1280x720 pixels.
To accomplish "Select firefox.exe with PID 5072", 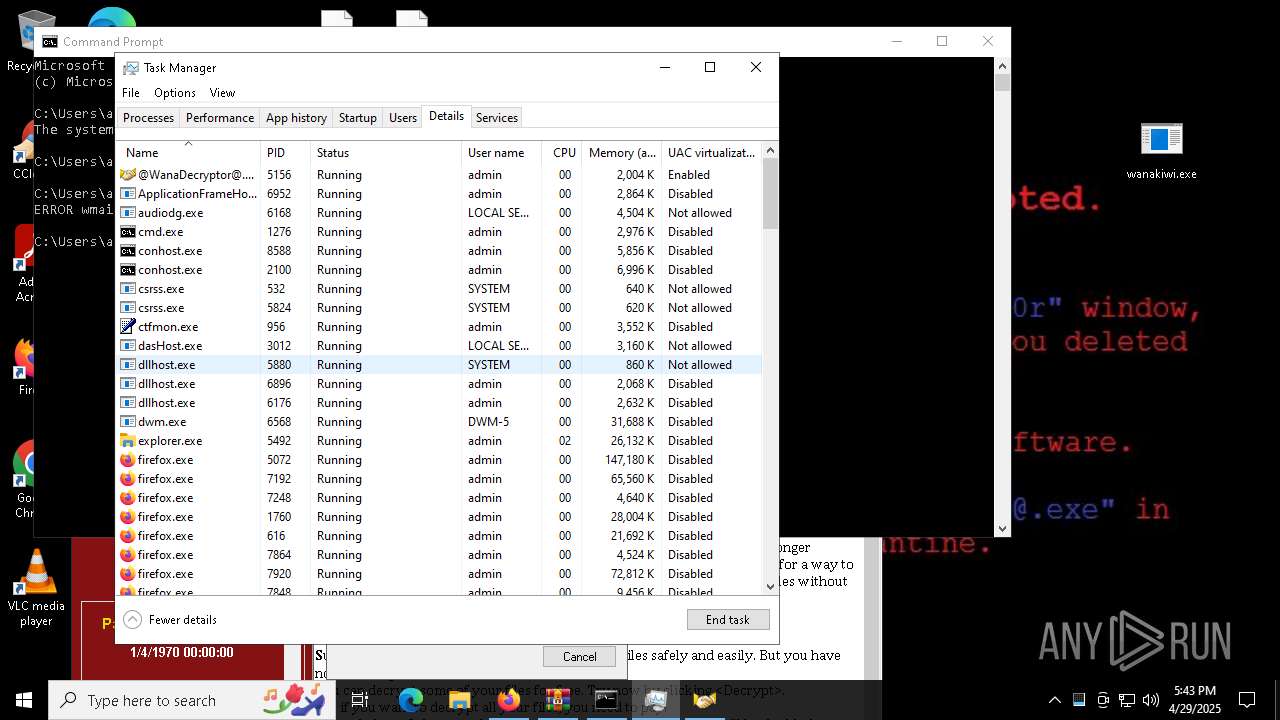I will tap(439, 460).
